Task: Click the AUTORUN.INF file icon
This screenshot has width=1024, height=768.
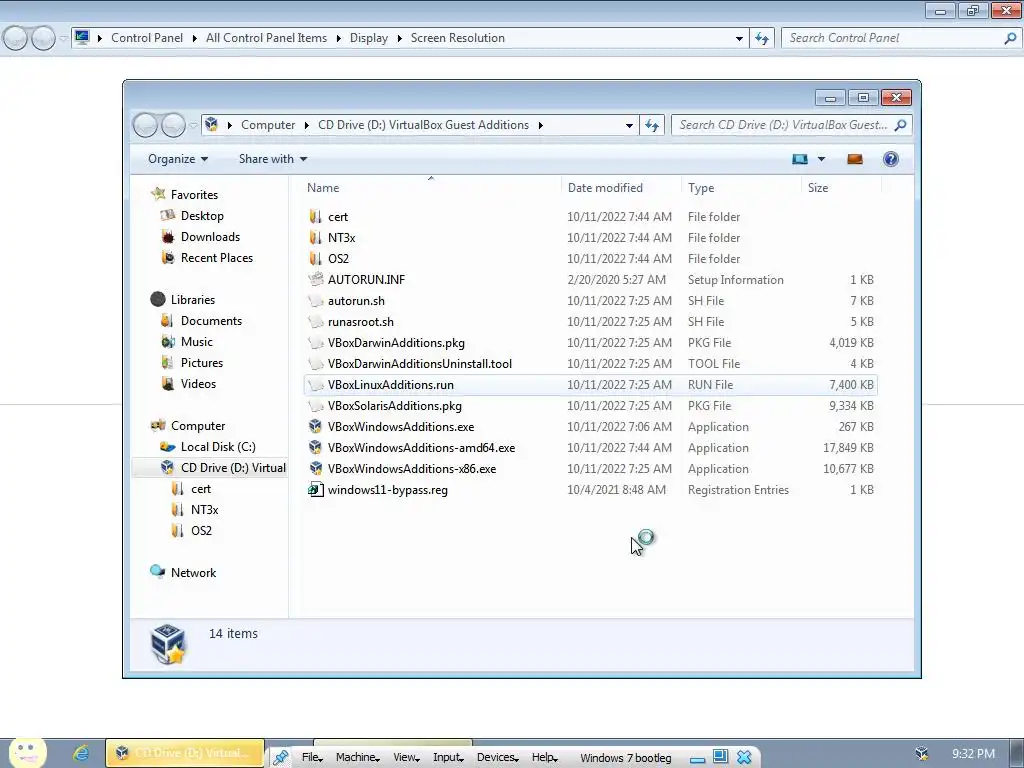Action: [x=315, y=280]
